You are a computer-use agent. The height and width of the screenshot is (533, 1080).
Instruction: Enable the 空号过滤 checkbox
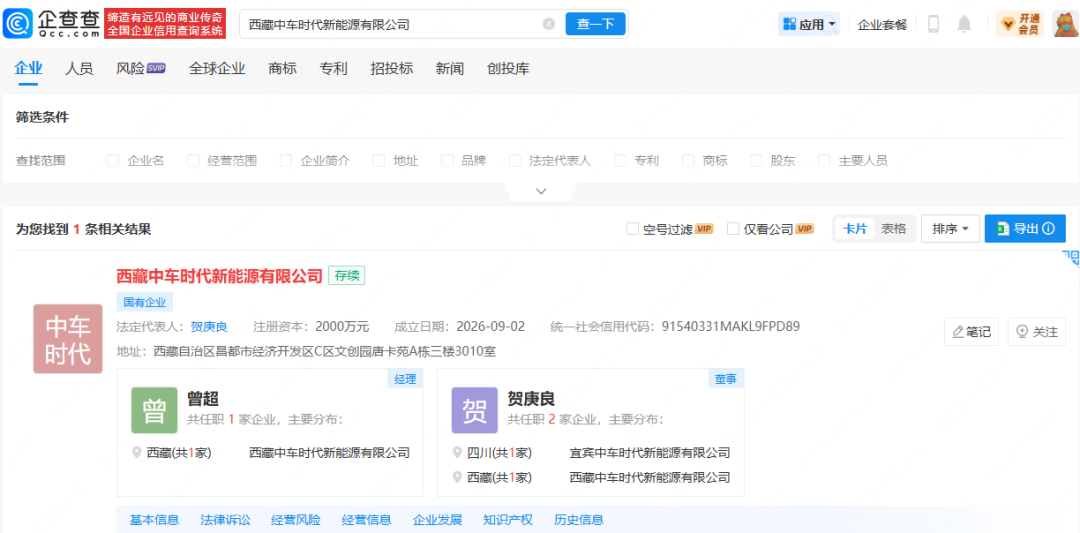tap(632, 229)
